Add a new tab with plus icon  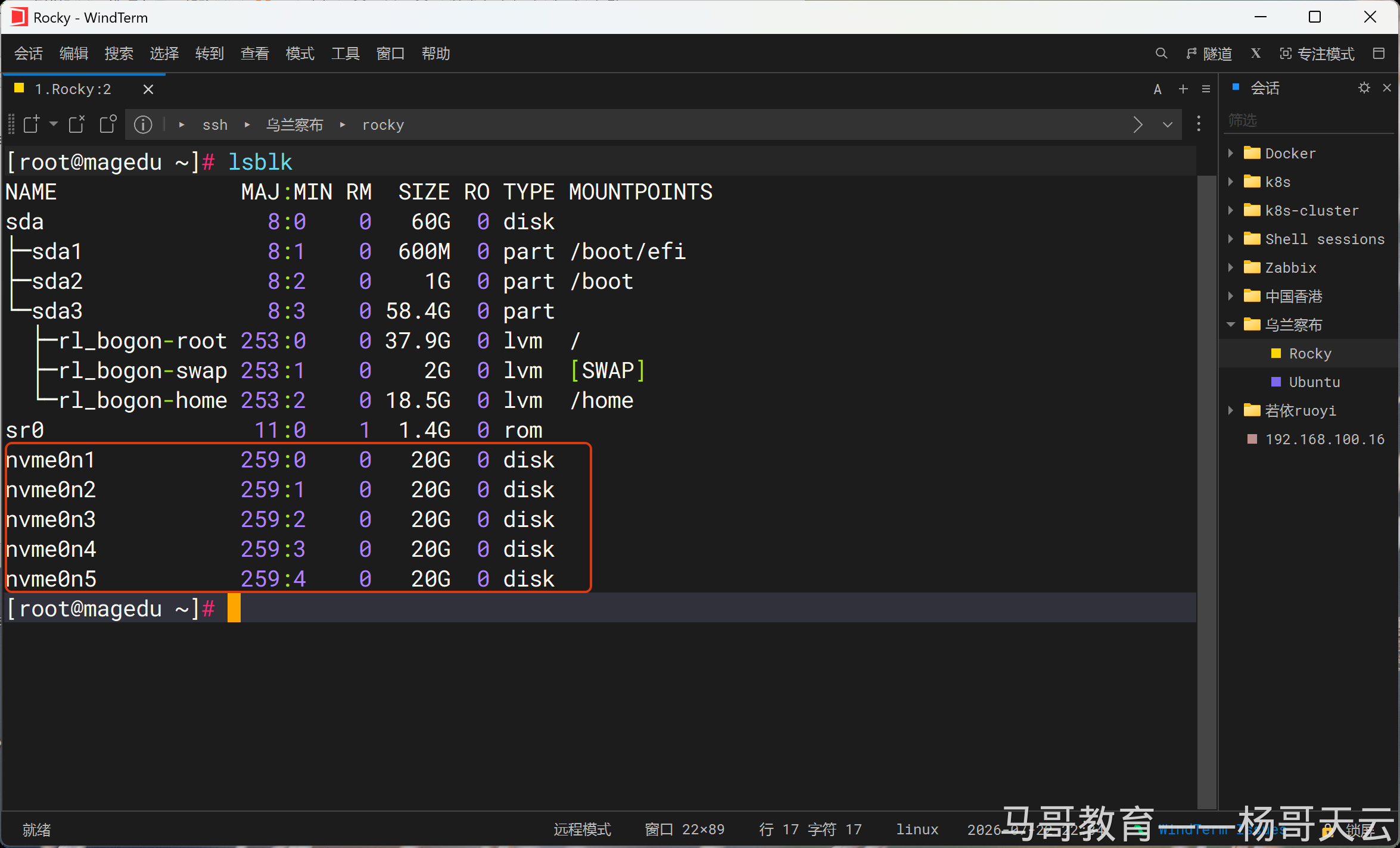click(1183, 89)
